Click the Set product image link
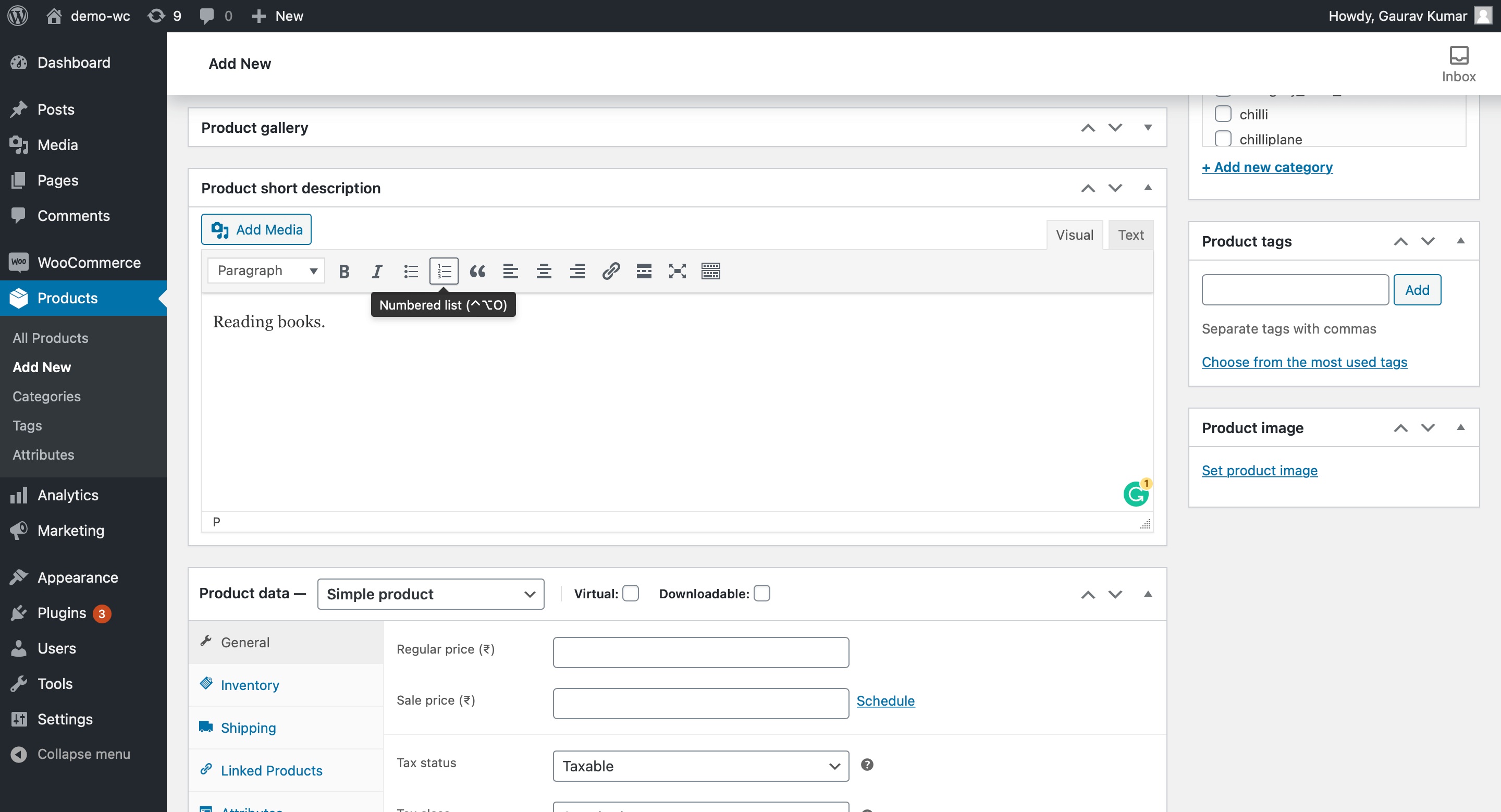Image resolution: width=1501 pixels, height=812 pixels. click(1259, 470)
